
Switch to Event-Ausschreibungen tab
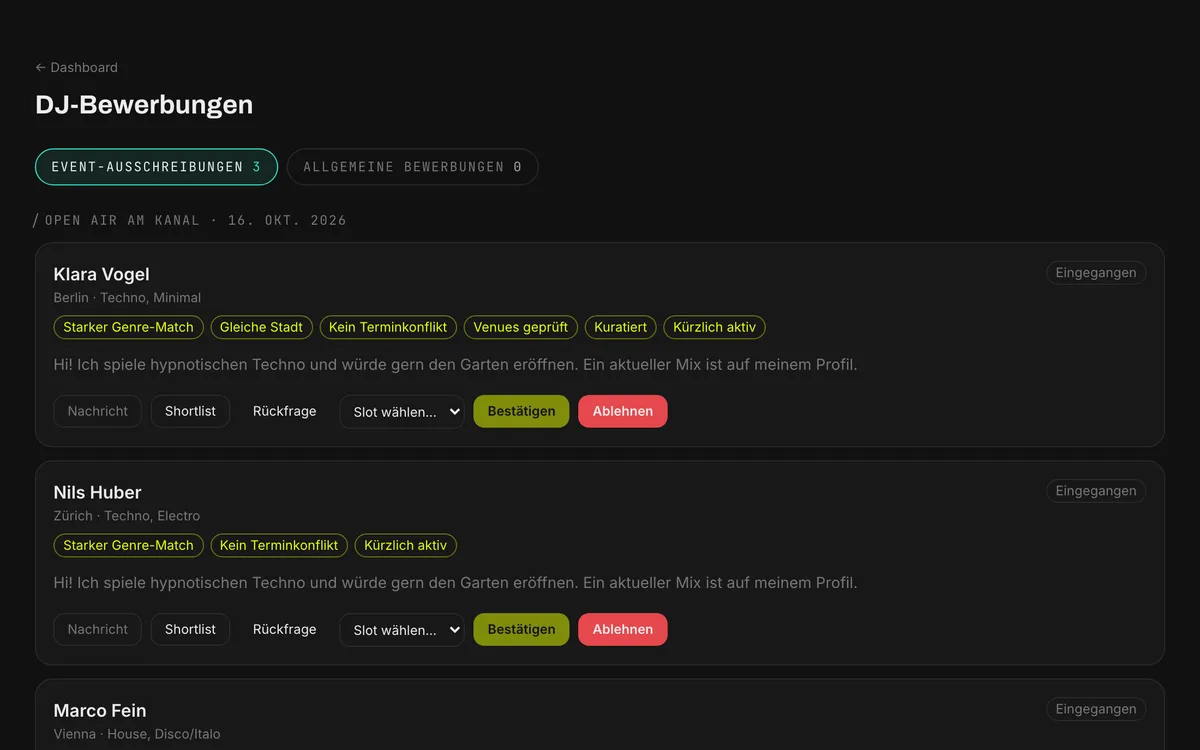click(x=156, y=167)
